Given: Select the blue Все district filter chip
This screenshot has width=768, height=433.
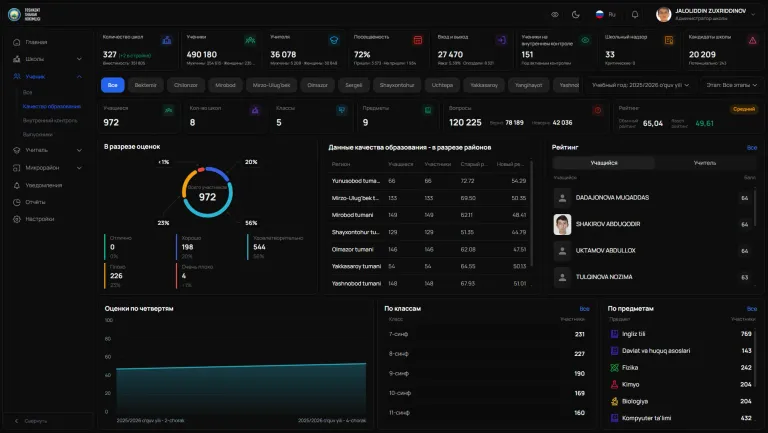Looking at the screenshot, I should [x=113, y=85].
